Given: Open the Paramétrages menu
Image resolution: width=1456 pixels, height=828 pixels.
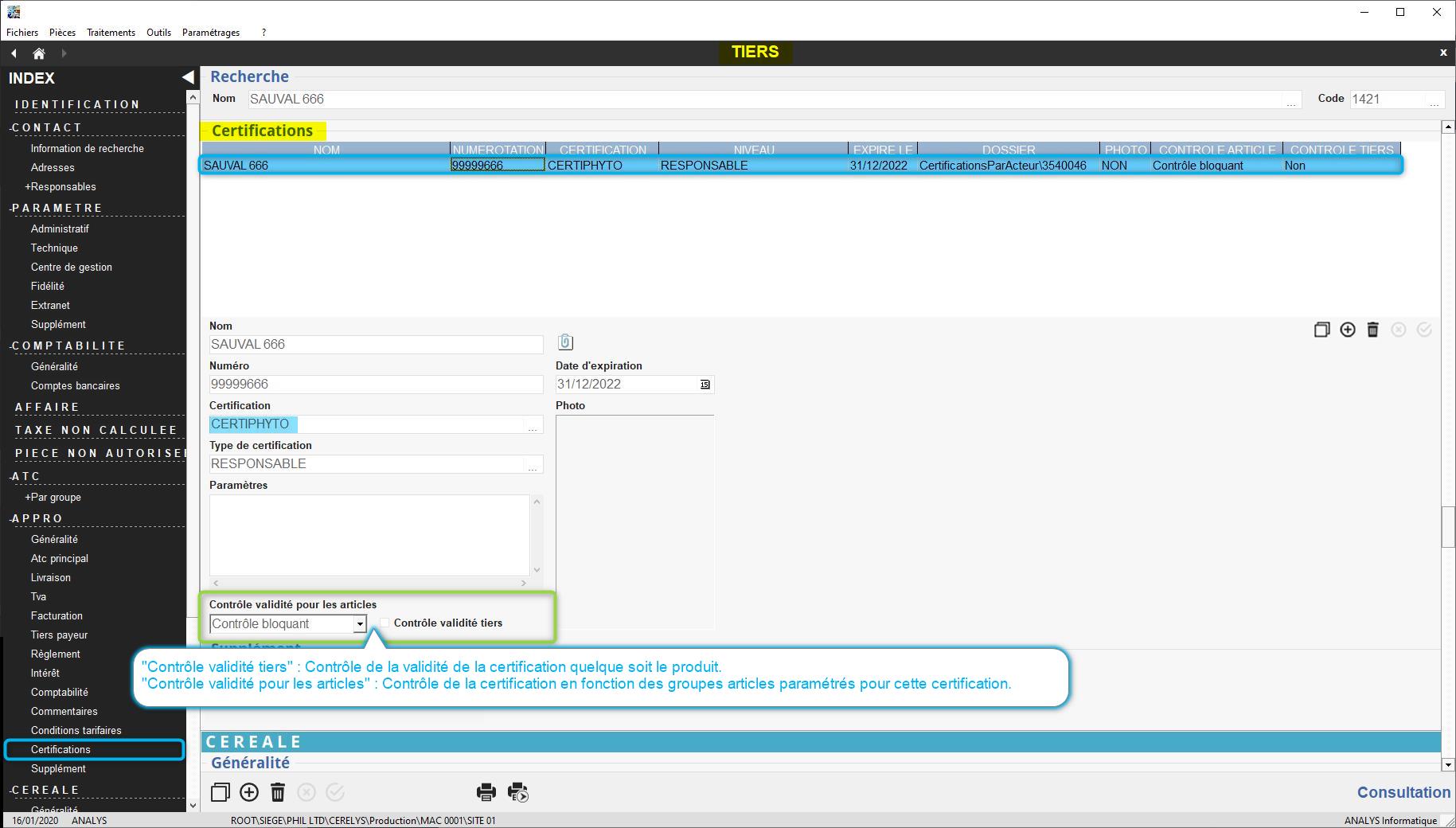Looking at the screenshot, I should 210,33.
